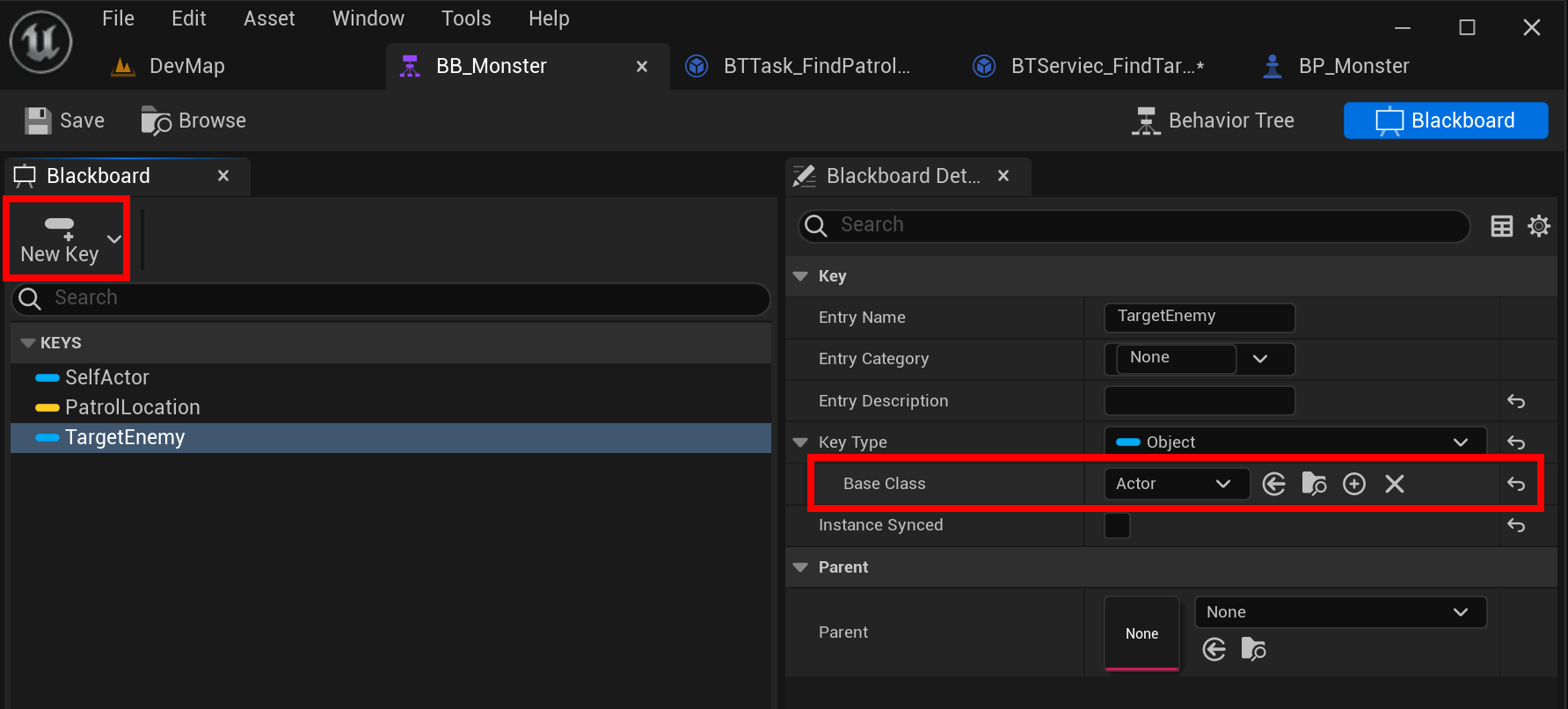Open the details settings gear icon
The height and width of the screenshot is (709, 1568).
1539,226
